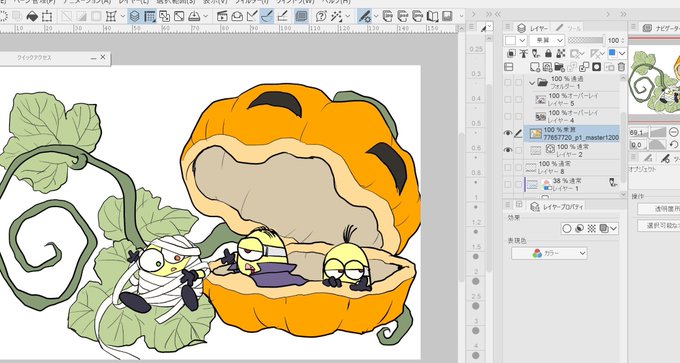Image resolution: width=680 pixels, height=363 pixels.
Task: Open the ウィンドウ(W) menu
Action: pyautogui.click(x=295, y=2)
